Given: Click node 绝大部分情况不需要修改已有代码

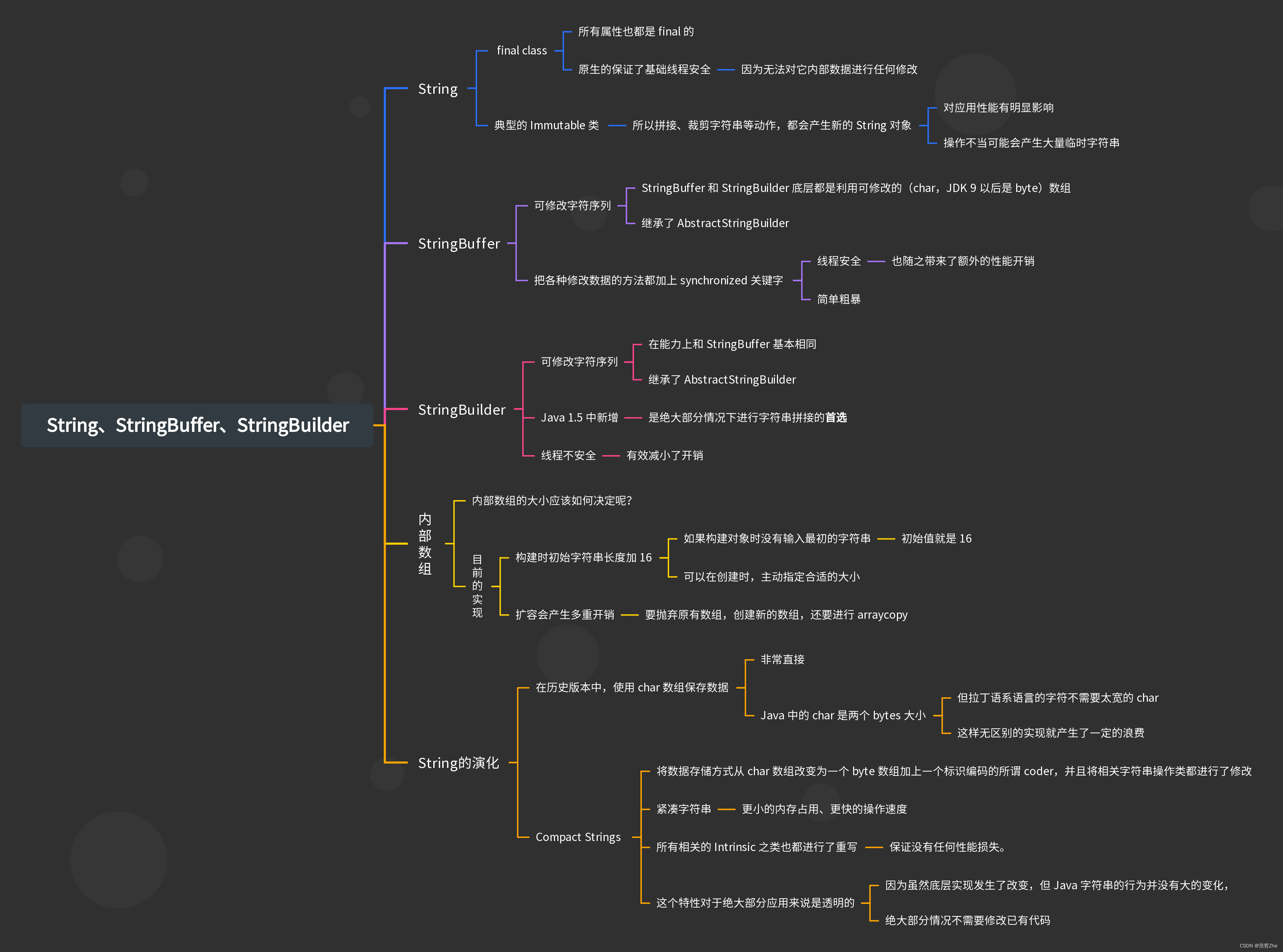Looking at the screenshot, I should [x=967, y=920].
